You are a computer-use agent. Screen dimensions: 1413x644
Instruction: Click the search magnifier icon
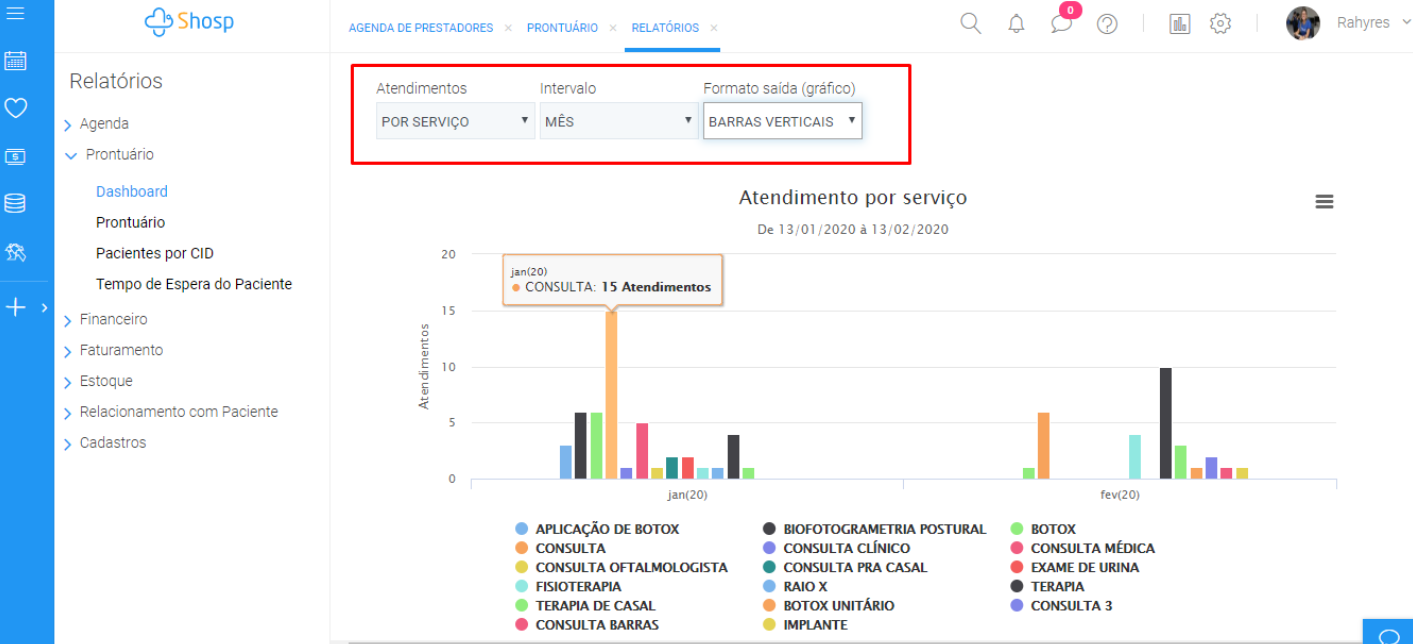coord(970,23)
